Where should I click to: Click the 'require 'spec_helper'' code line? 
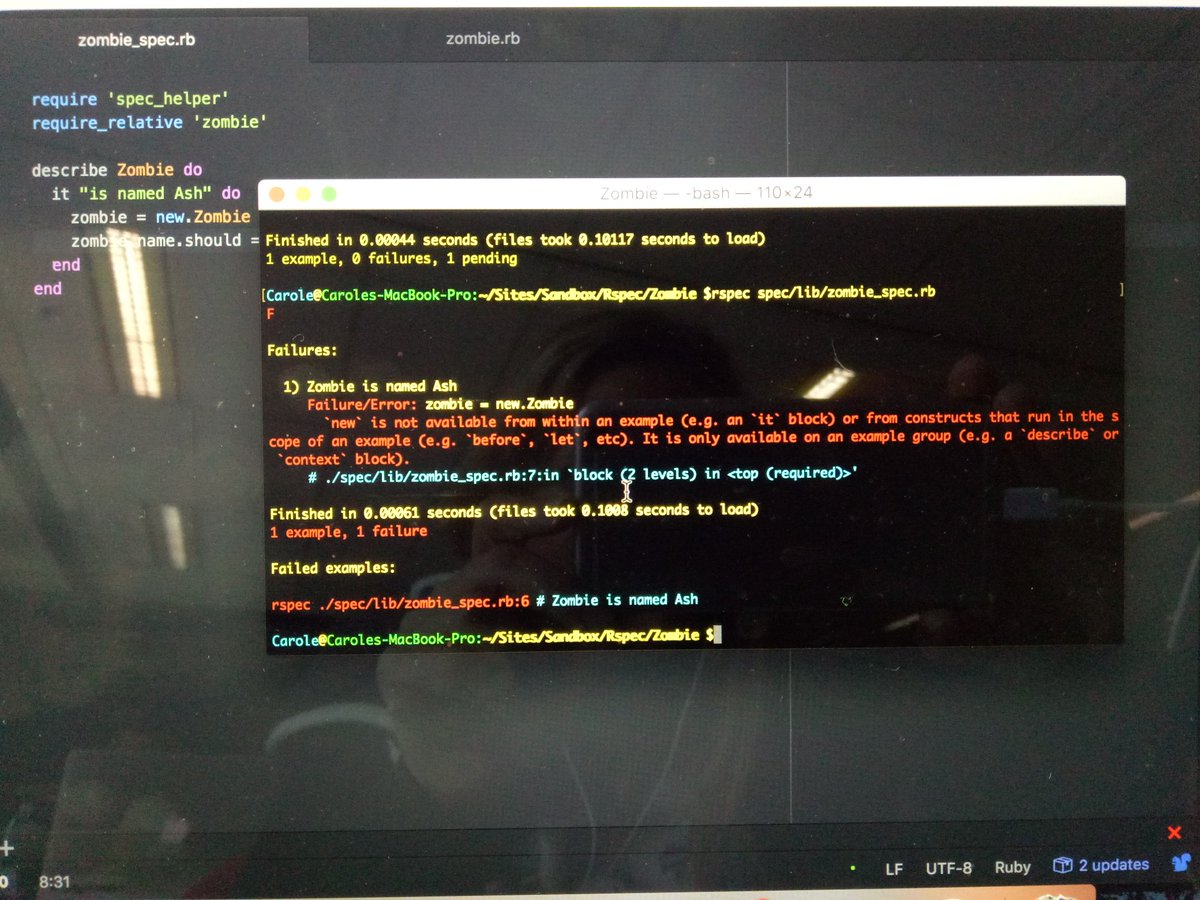(131, 99)
